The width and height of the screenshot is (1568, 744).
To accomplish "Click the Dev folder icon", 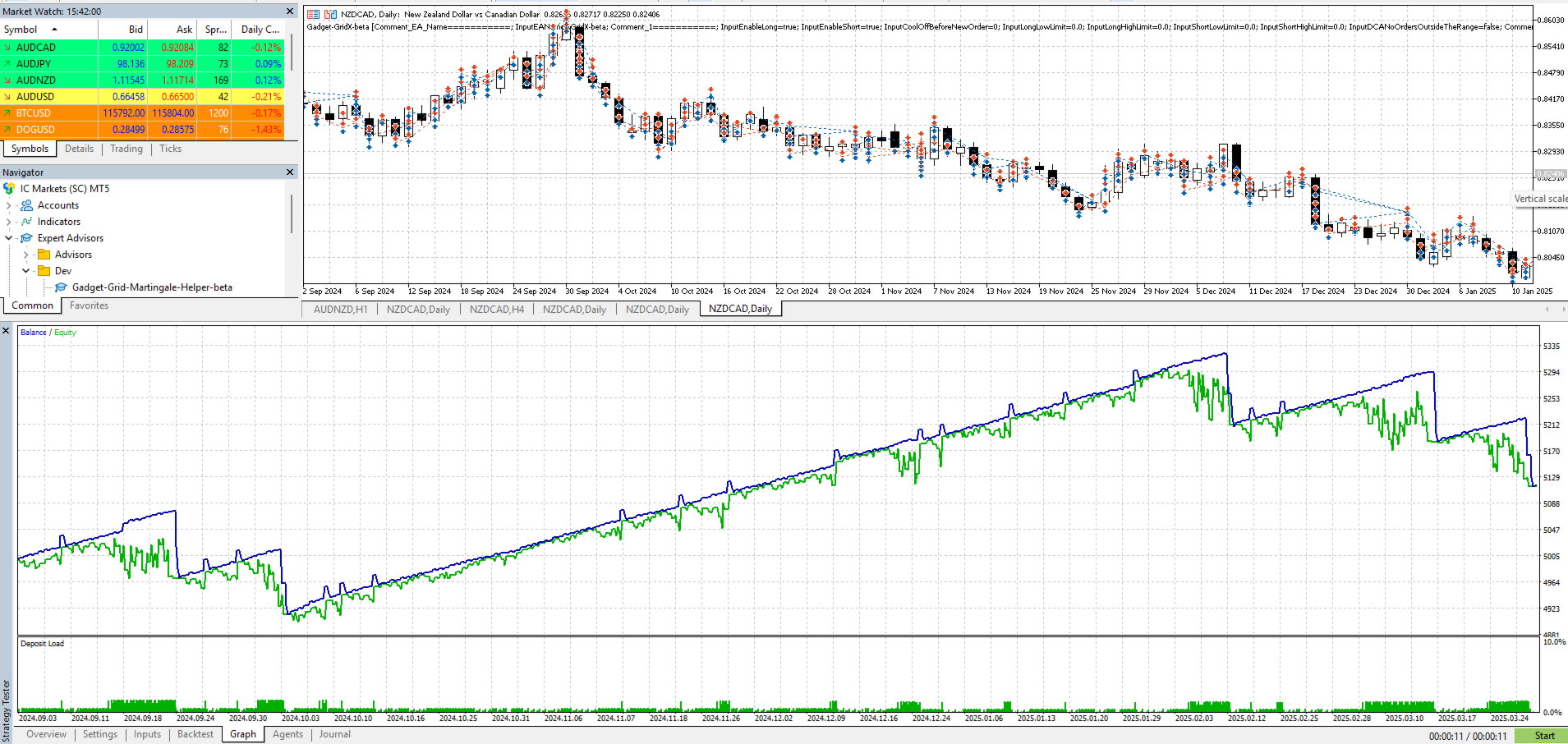I will point(44,271).
